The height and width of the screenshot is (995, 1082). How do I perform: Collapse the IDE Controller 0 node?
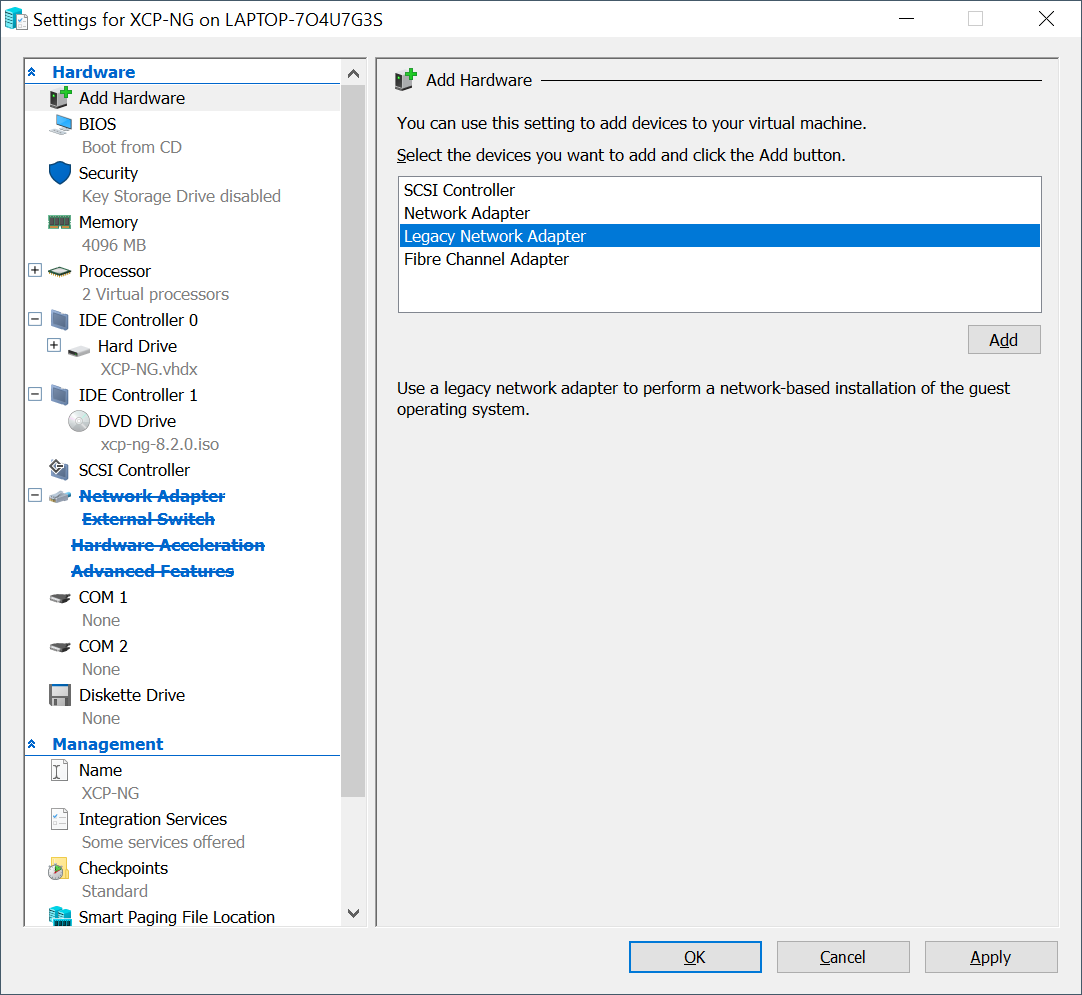pyautogui.click(x=35, y=320)
